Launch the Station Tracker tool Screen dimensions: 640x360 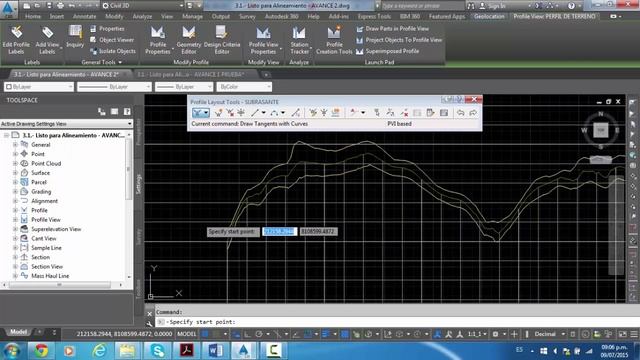(x=299, y=40)
